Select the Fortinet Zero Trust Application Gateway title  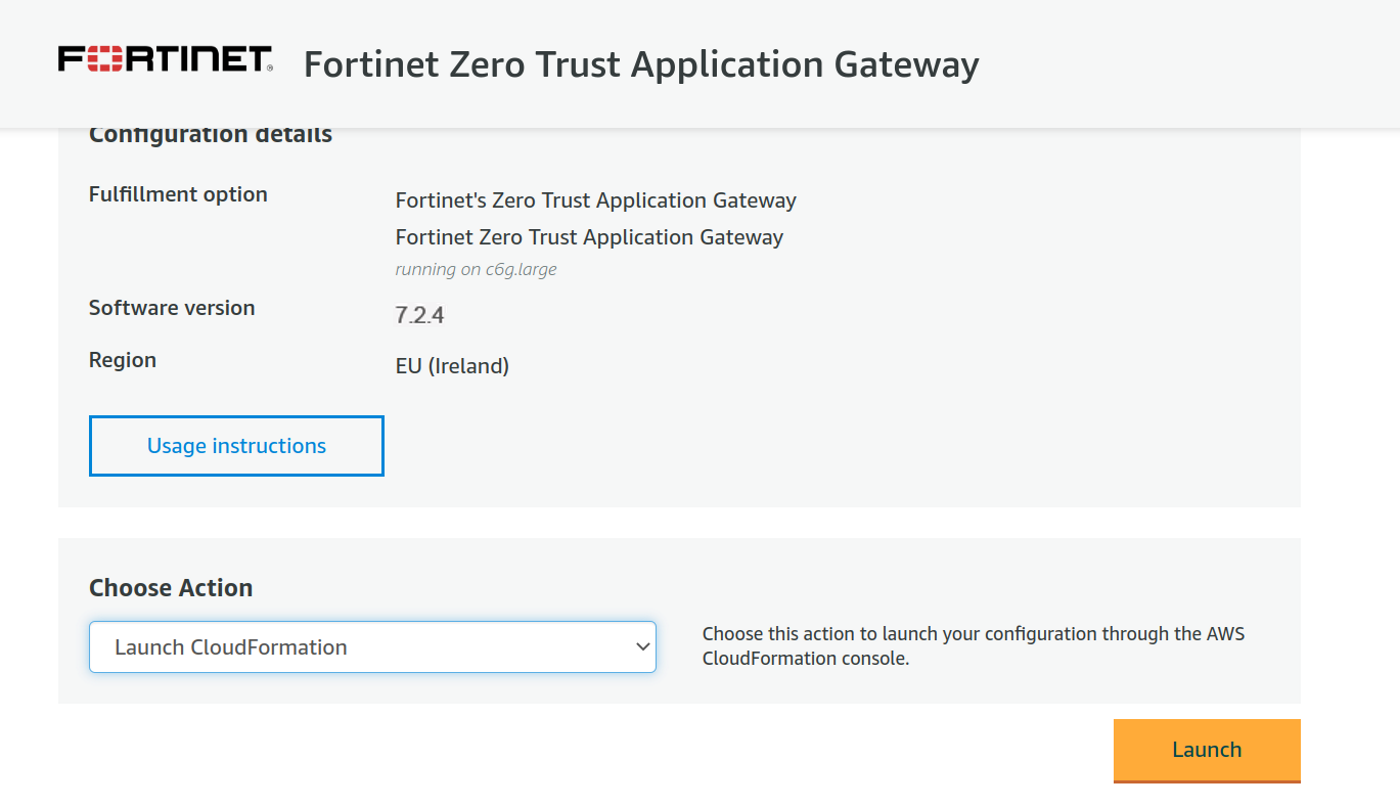pyautogui.click(x=640, y=63)
